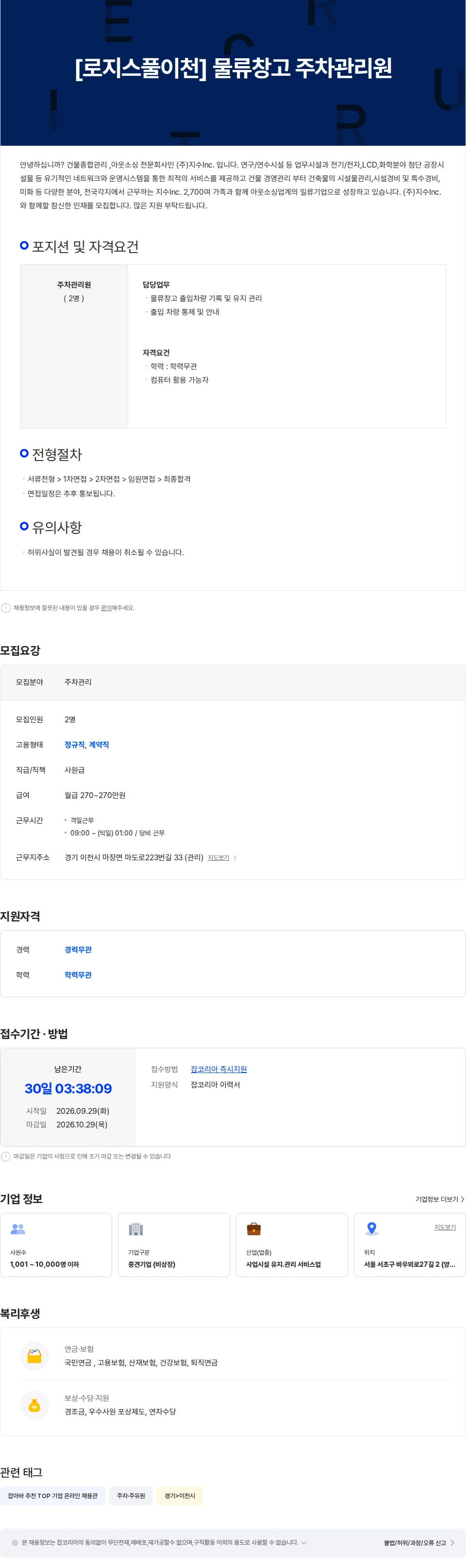The image size is (466, 1568).
Task: Click 잡코리아 이력서 form text
Action: tap(216, 1085)
